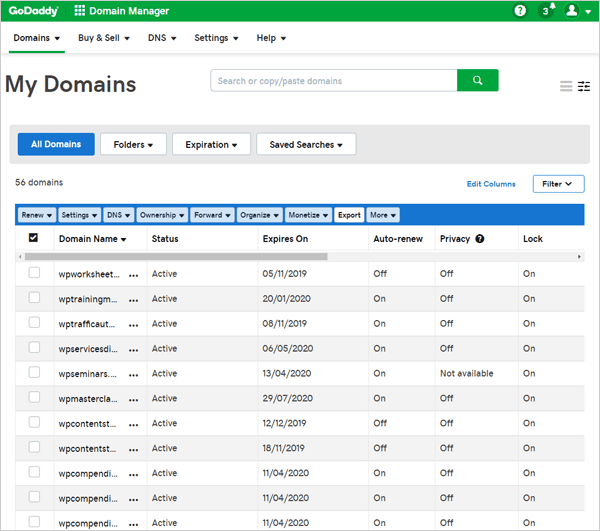600x531 pixels.
Task: Open options dots for wptrainingm row
Action: (134, 301)
